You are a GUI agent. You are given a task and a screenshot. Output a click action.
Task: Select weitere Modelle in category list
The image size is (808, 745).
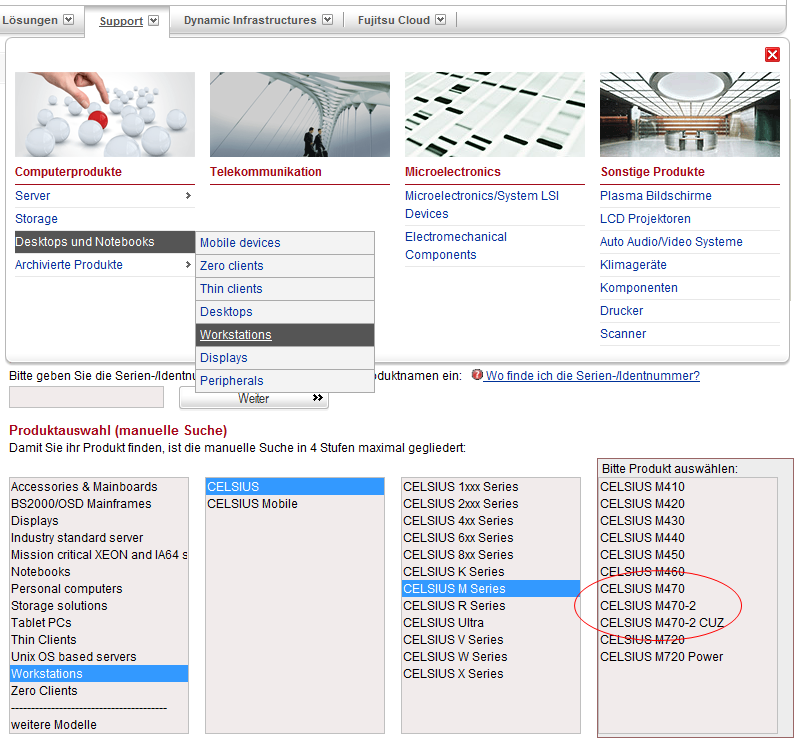point(99,724)
